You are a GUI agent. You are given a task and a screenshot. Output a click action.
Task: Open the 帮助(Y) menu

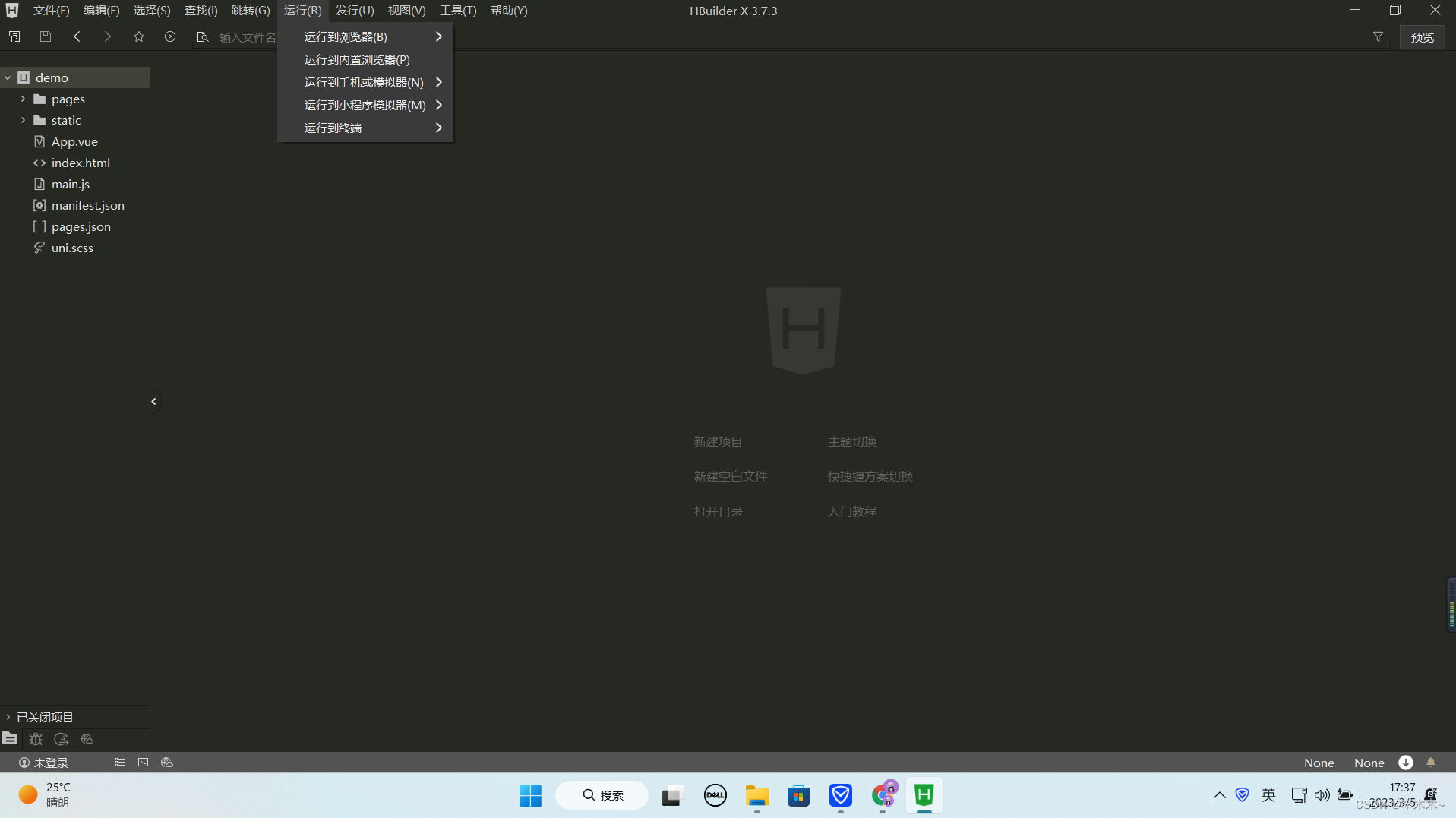509,11
